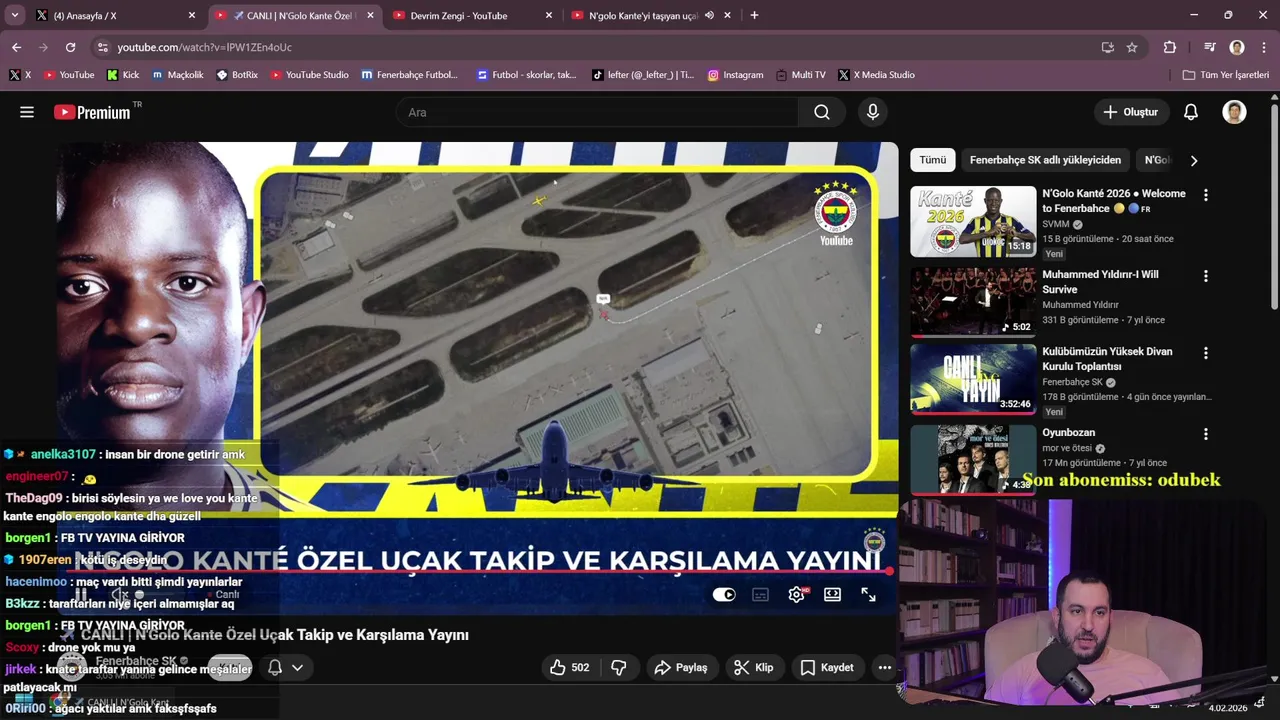Screen dimensions: 1280x720
Task: Switch to theater mode in player
Action: click(832, 594)
